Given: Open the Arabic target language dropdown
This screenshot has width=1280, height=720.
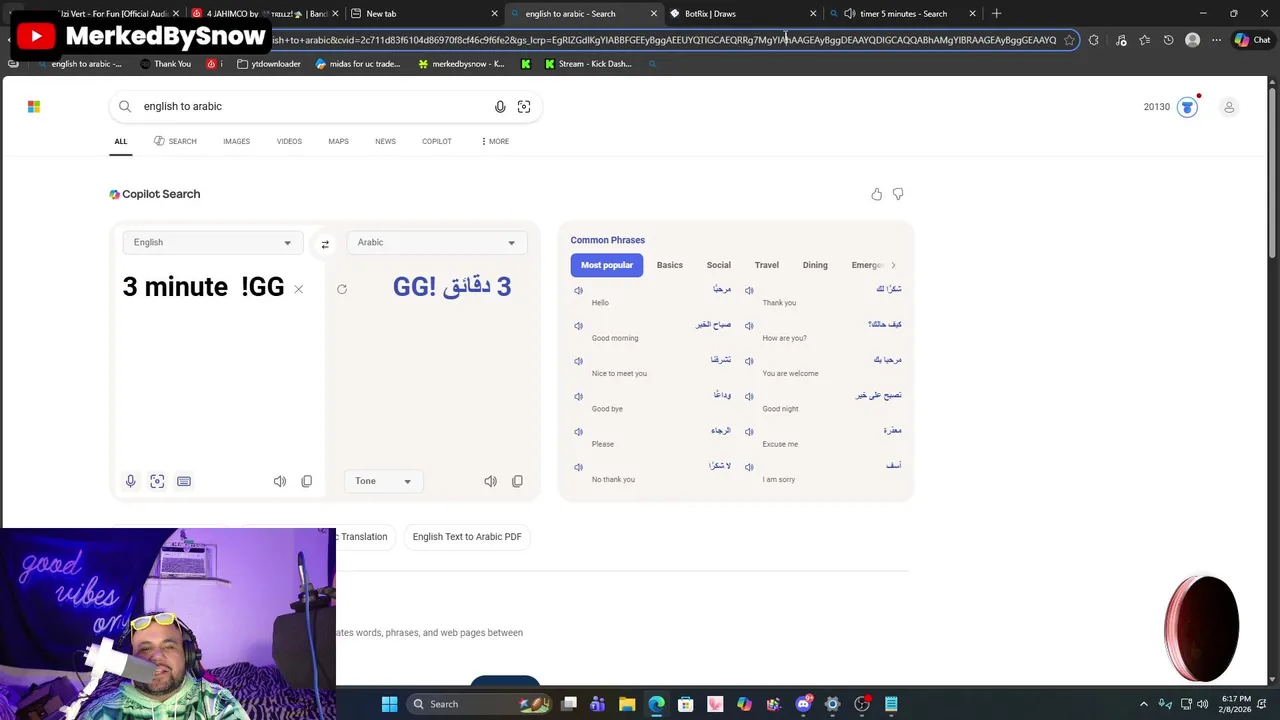Looking at the screenshot, I should click(435, 242).
